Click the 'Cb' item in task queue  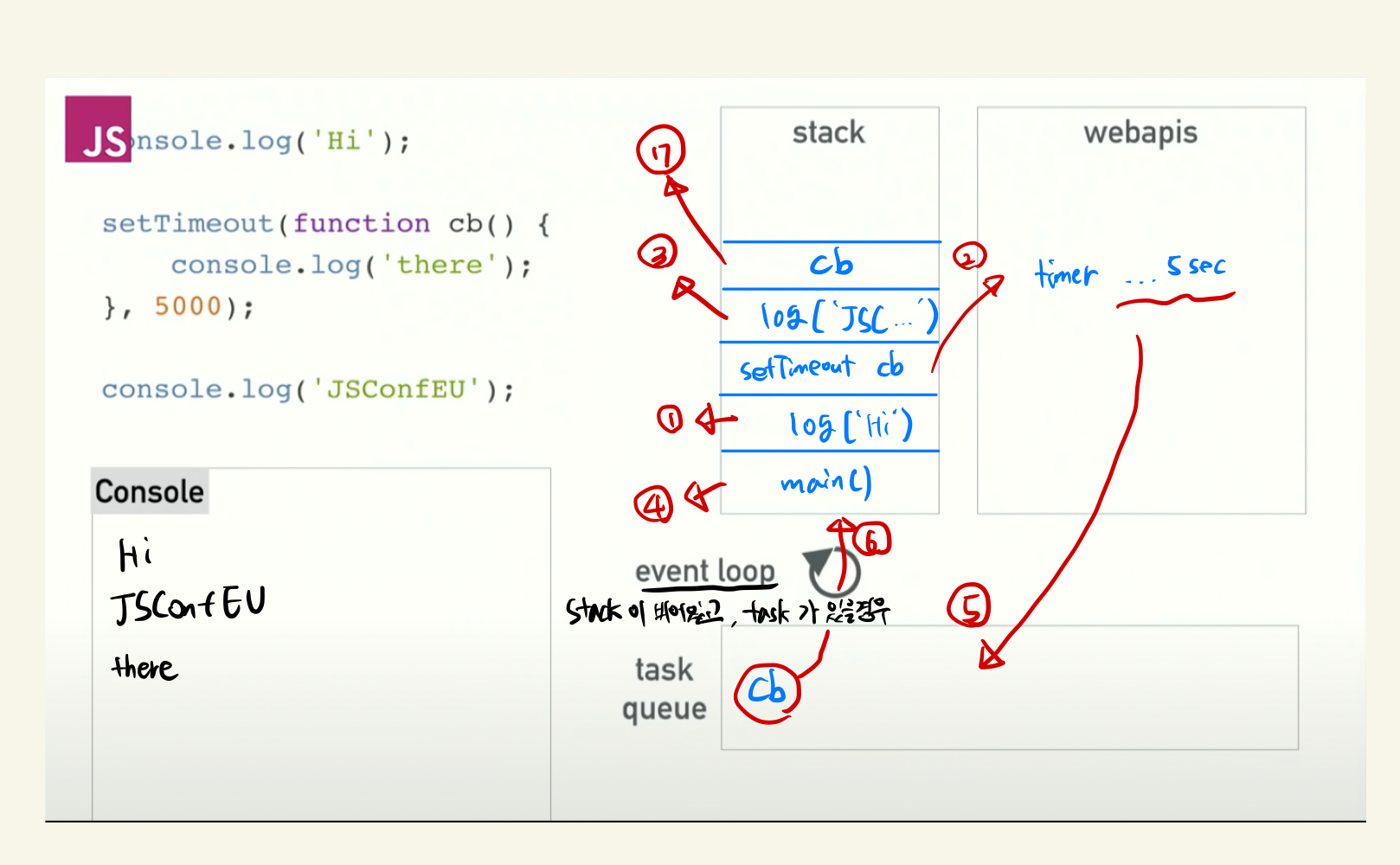(767, 690)
